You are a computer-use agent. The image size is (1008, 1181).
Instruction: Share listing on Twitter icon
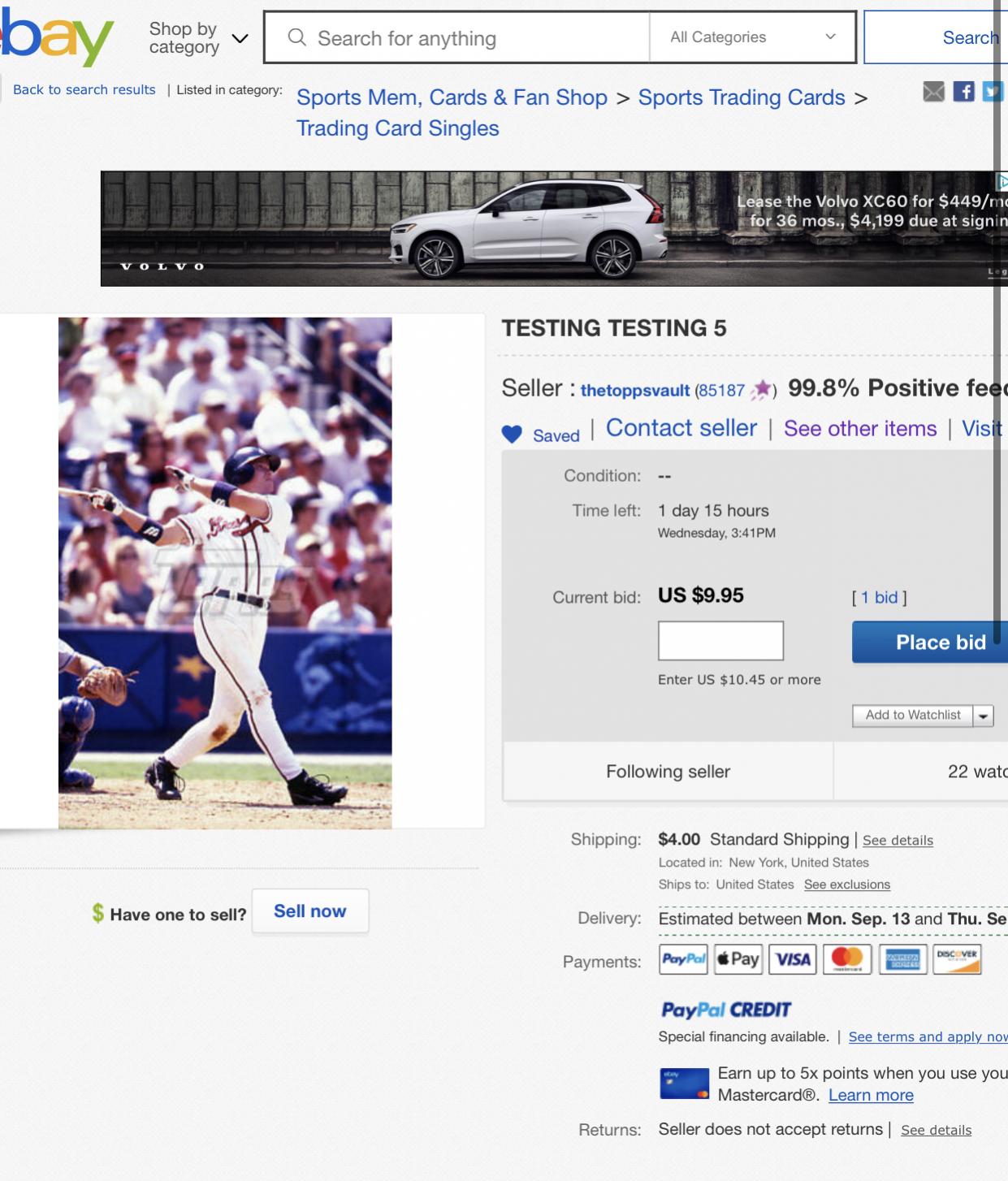tap(993, 92)
